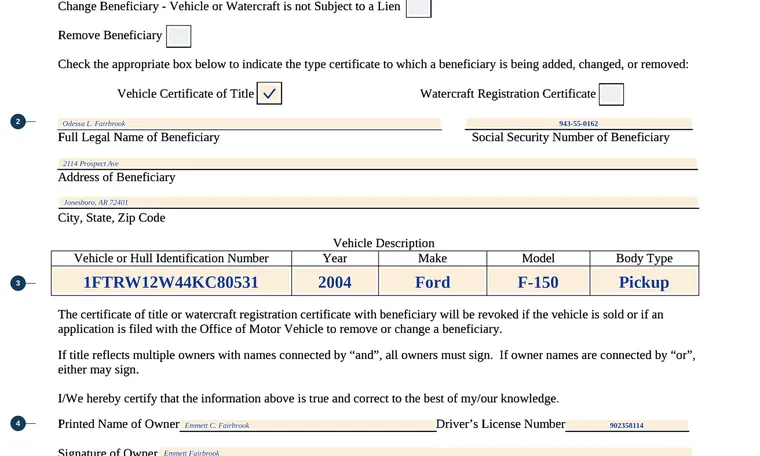Image resolution: width=760 pixels, height=456 pixels.
Task: Uncheck the Vehicle Certificate of Title box
Action: point(269,94)
